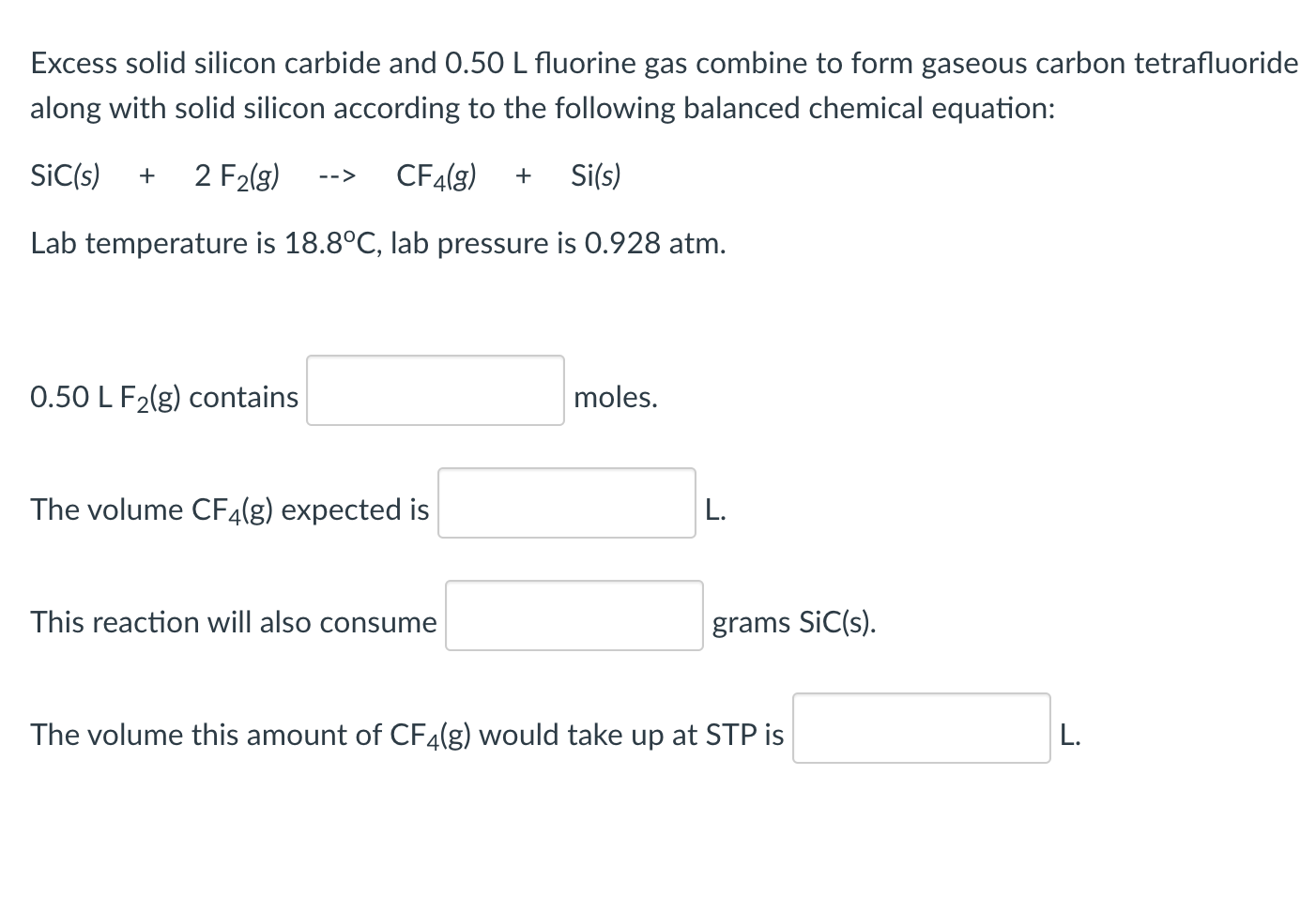Click the moles of F2 answer box

[436, 390]
